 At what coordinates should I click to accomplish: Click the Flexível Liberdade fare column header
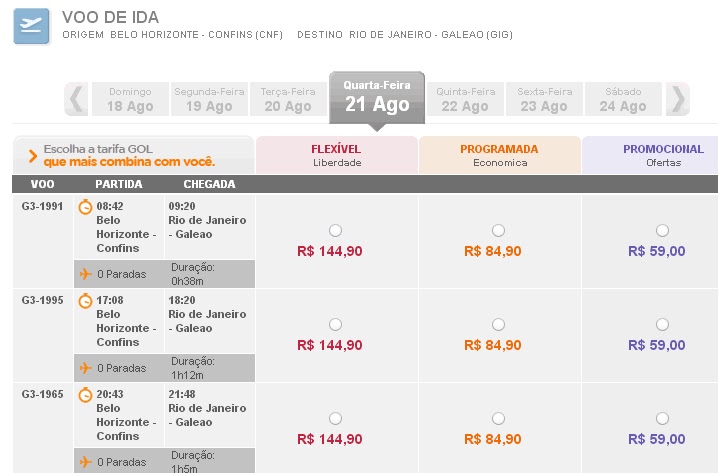[336, 155]
